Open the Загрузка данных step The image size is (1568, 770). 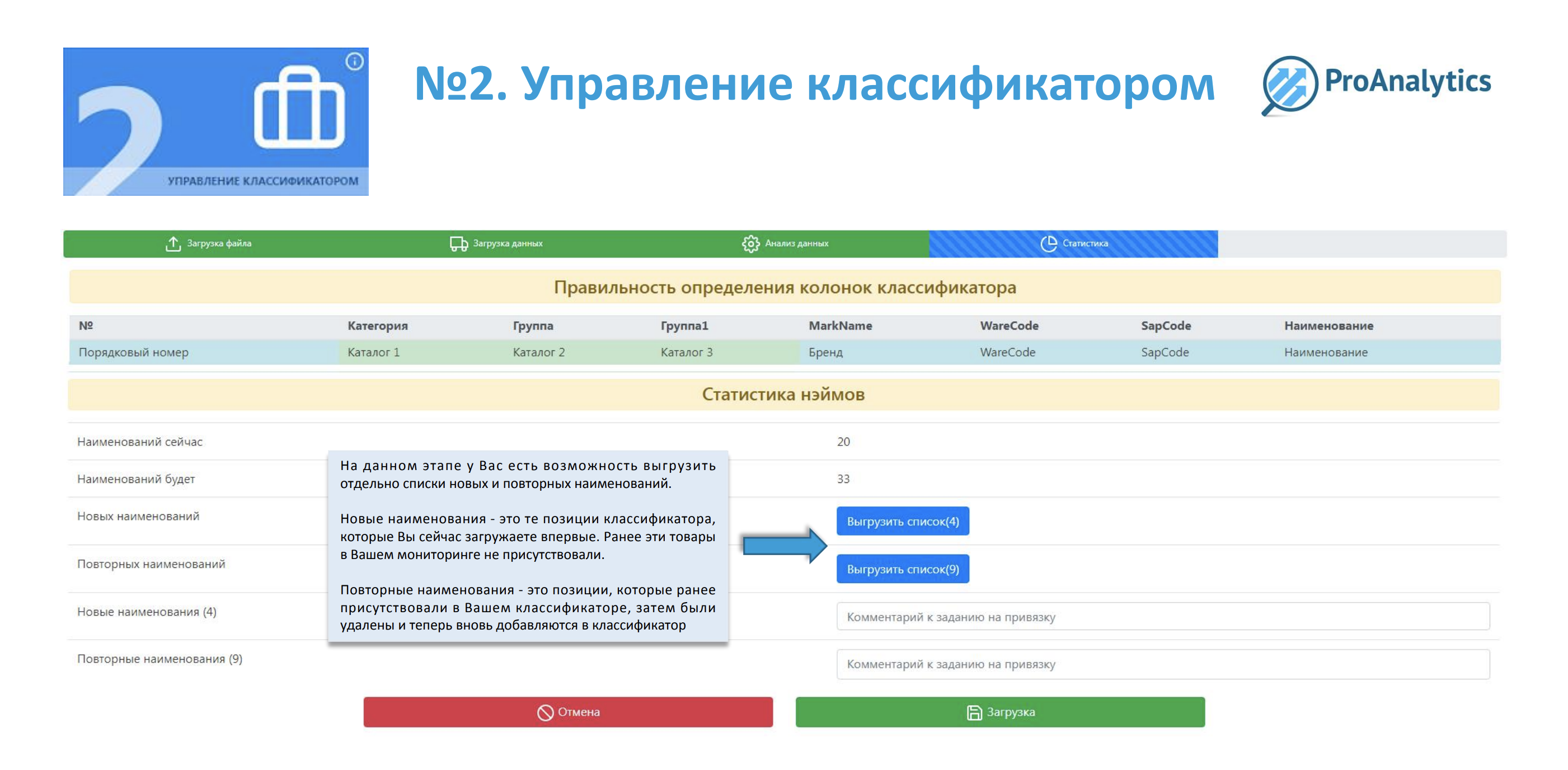(x=496, y=243)
